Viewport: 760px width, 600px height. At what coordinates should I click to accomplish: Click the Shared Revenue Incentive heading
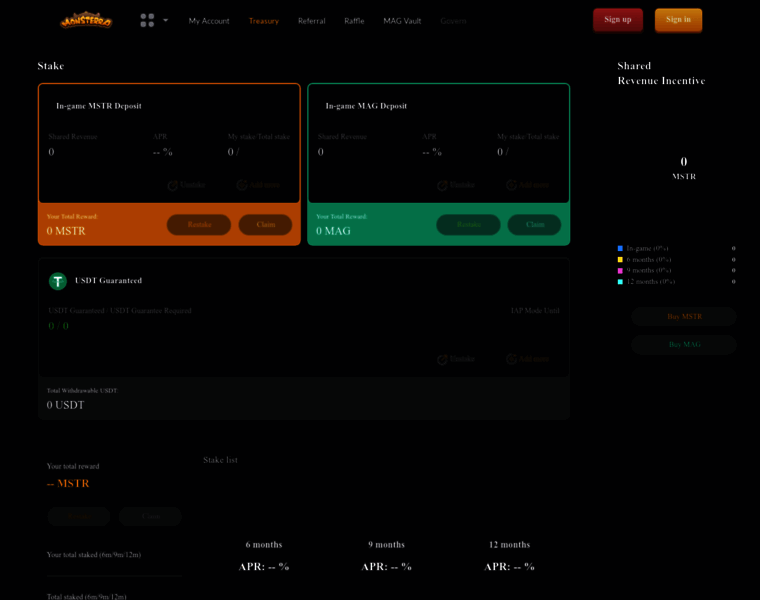tap(661, 73)
